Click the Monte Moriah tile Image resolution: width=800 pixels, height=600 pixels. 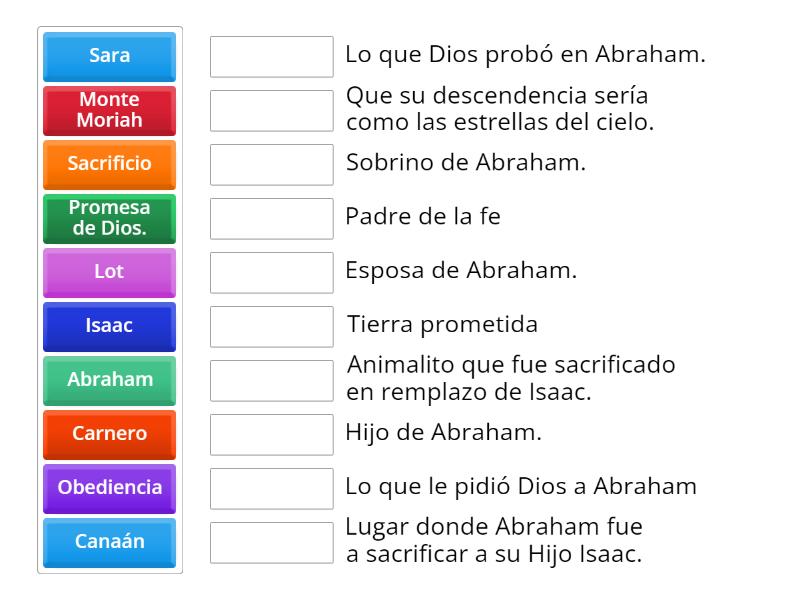tap(109, 111)
